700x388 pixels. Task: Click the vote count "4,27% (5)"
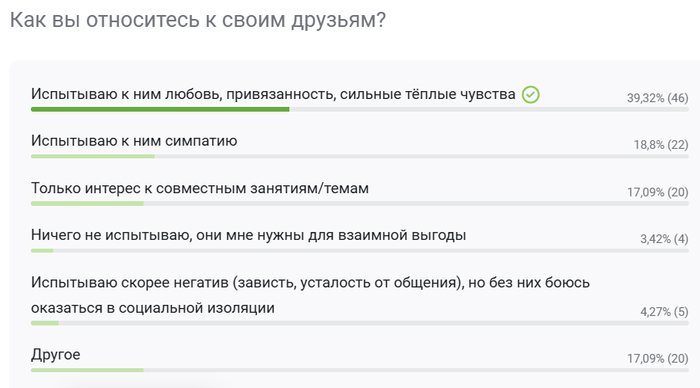click(664, 312)
